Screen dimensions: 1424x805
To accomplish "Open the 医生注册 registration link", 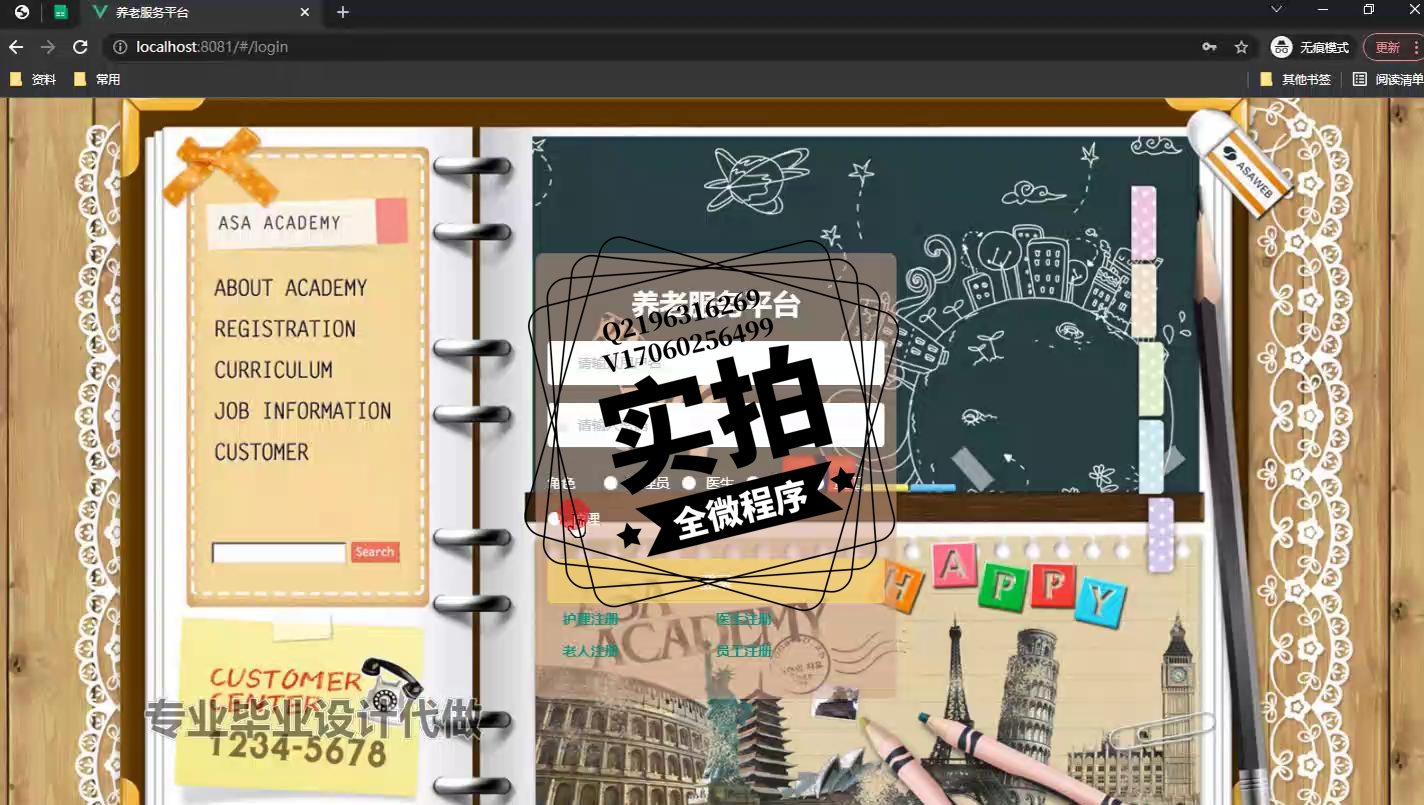I will pyautogui.click(x=744, y=619).
